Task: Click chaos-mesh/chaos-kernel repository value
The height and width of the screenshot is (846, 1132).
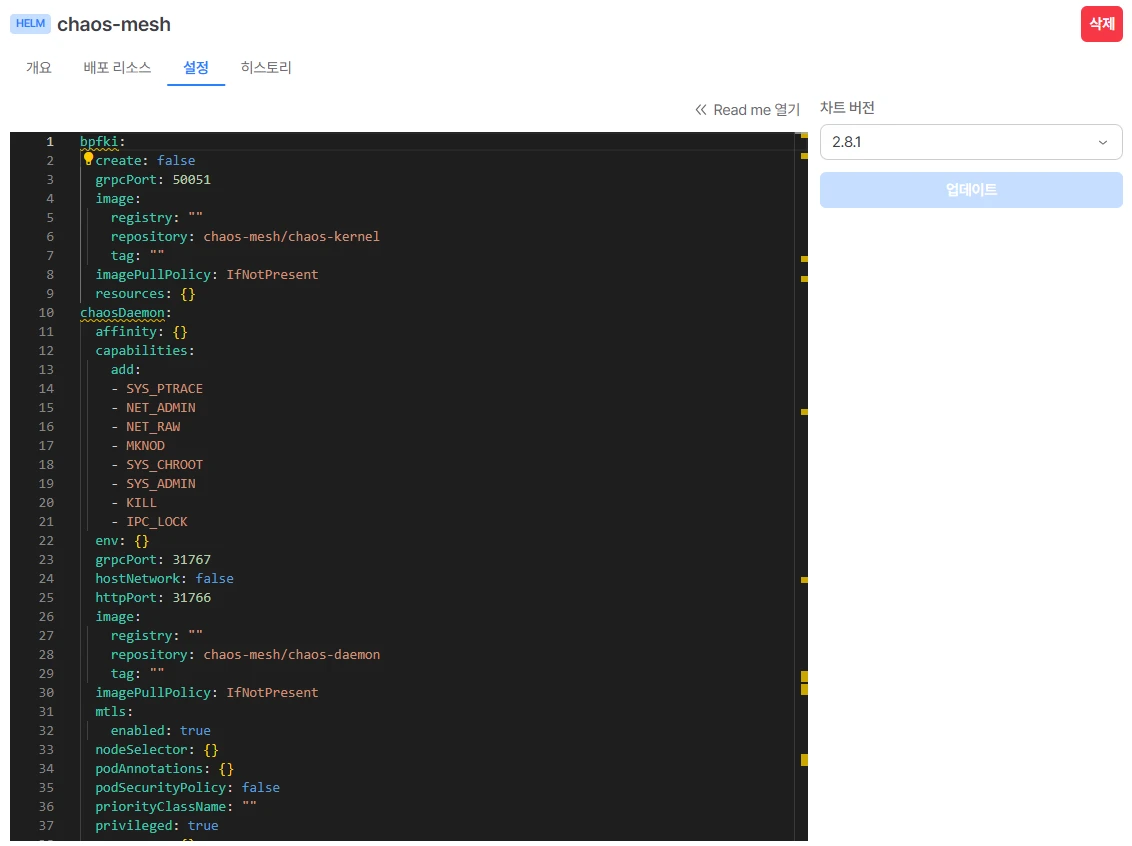Action: 292,236
